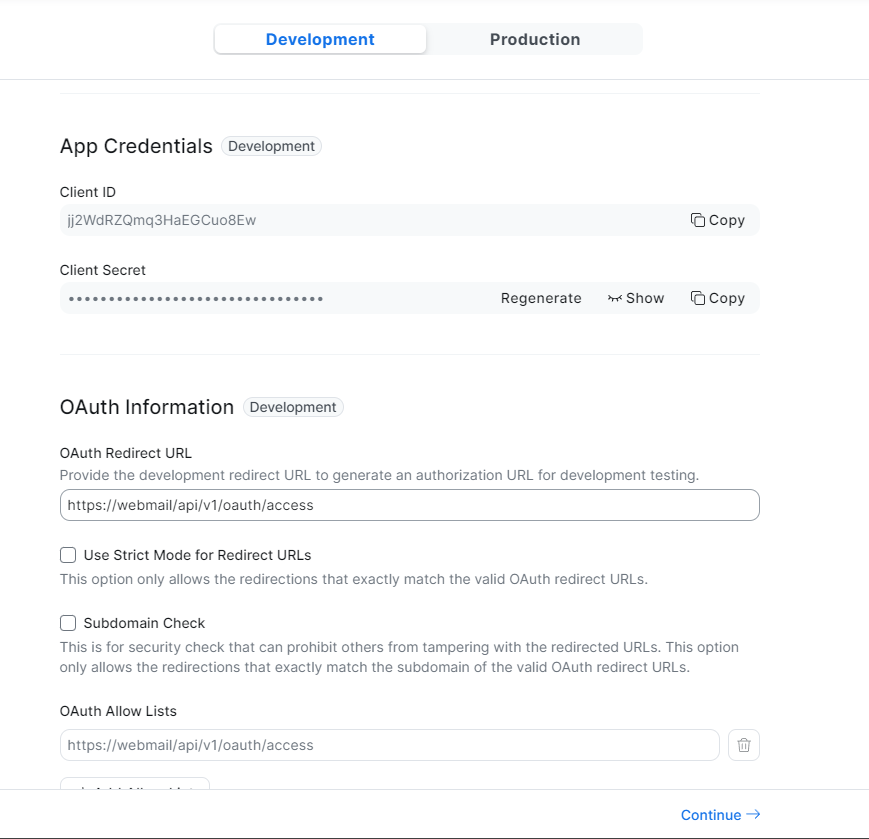Click the Continue arrow icon
Screen dimensions: 869x839
[x=753, y=814]
